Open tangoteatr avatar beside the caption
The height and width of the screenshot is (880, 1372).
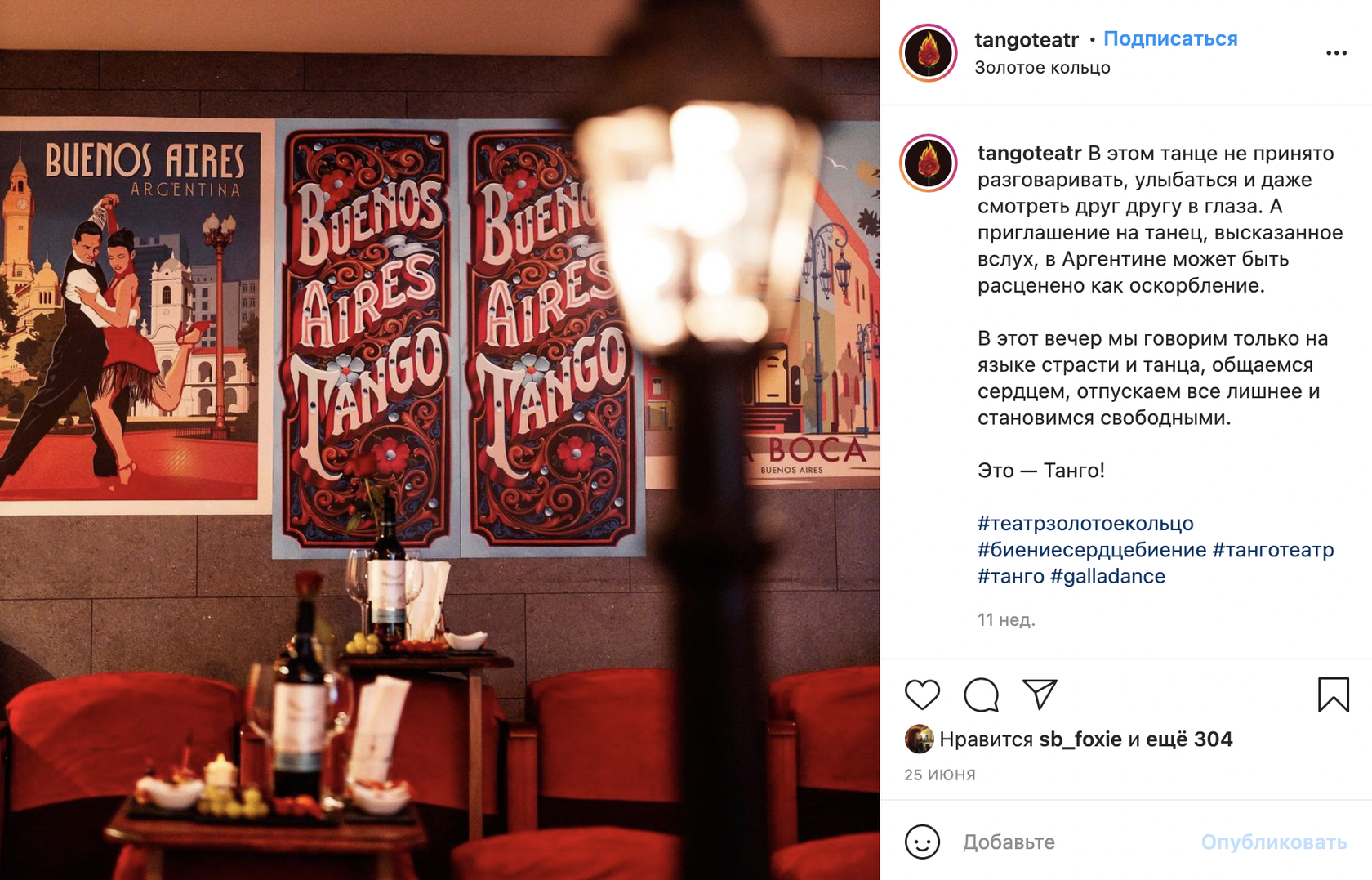tap(929, 163)
